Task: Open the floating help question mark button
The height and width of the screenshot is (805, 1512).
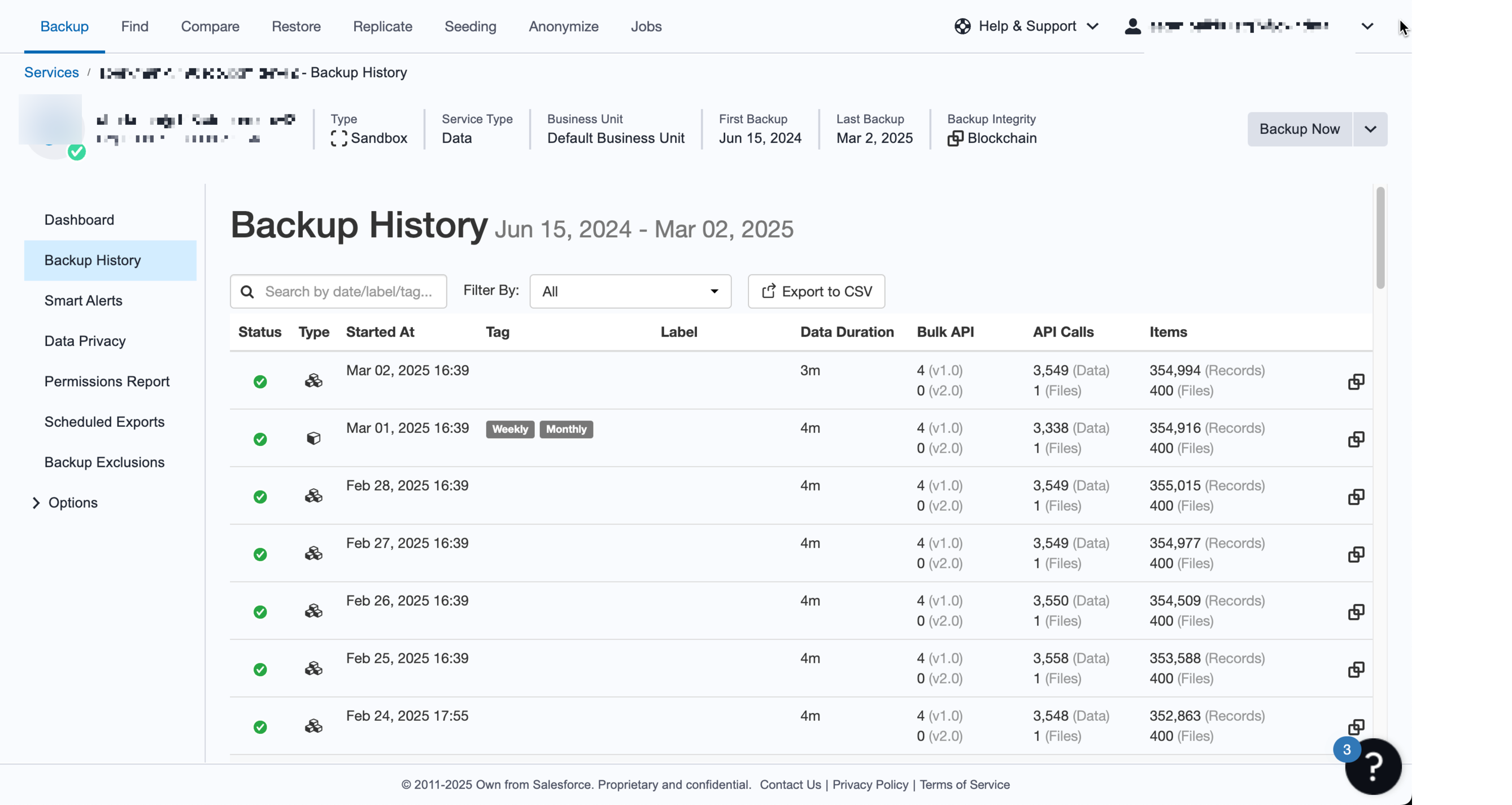Action: pos(1372,765)
